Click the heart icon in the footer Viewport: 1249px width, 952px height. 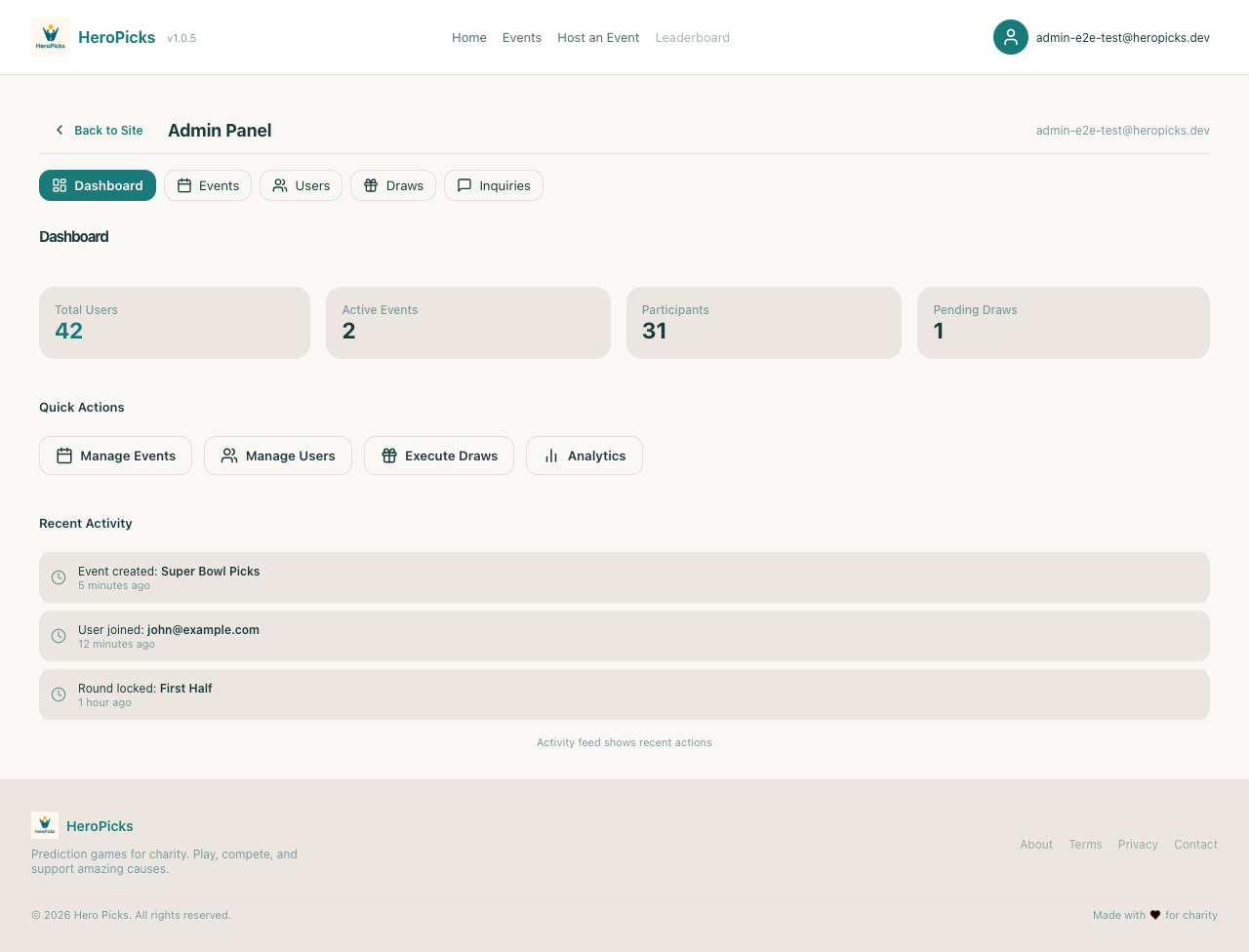pos(1155,915)
